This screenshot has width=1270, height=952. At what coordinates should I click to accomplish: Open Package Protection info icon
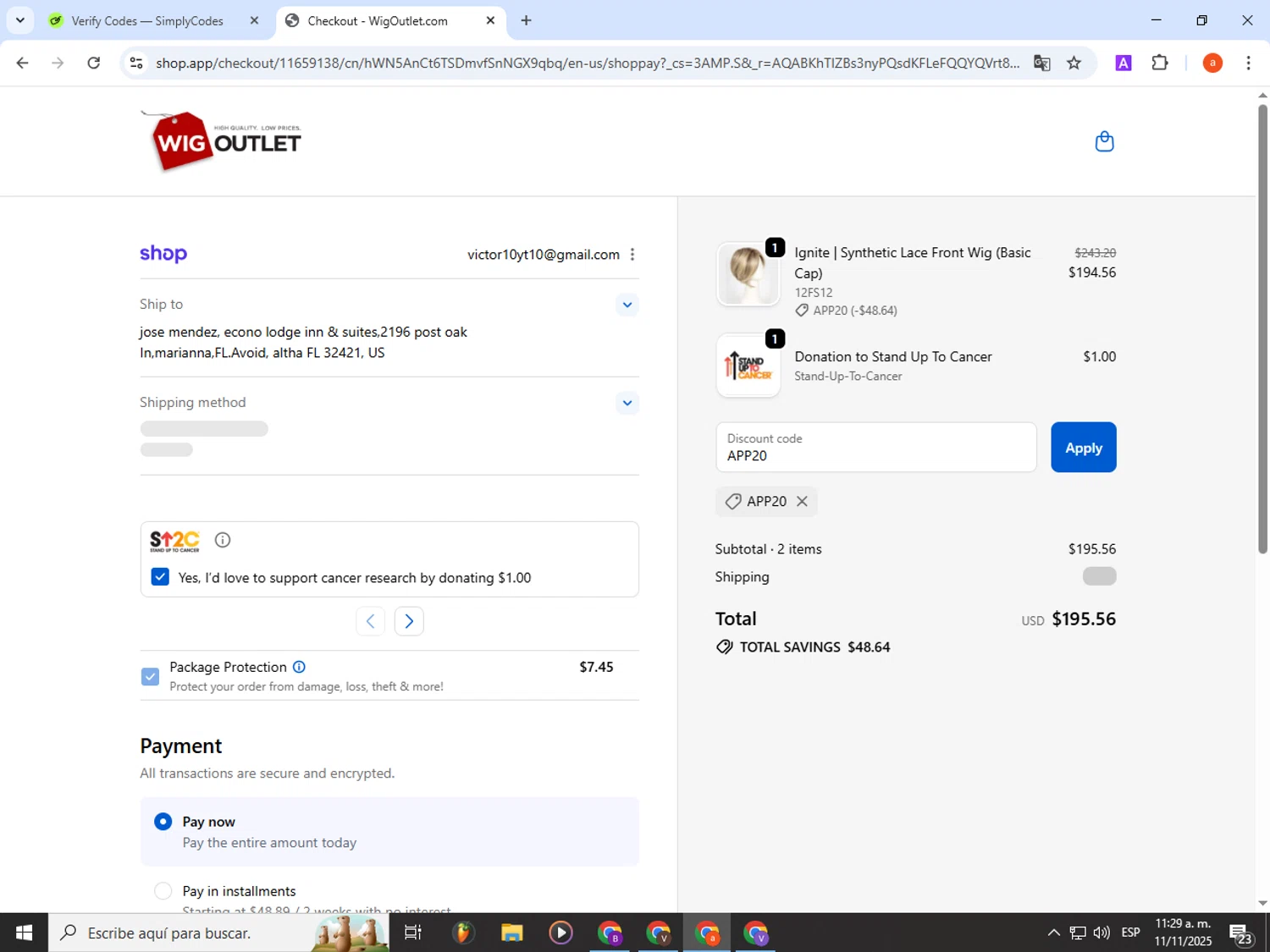[x=299, y=667]
